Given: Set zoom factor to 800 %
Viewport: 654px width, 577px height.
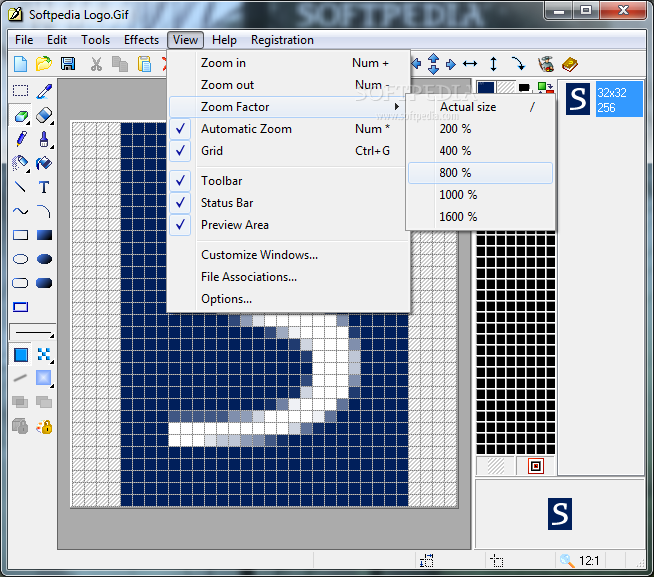Looking at the screenshot, I should (480, 173).
